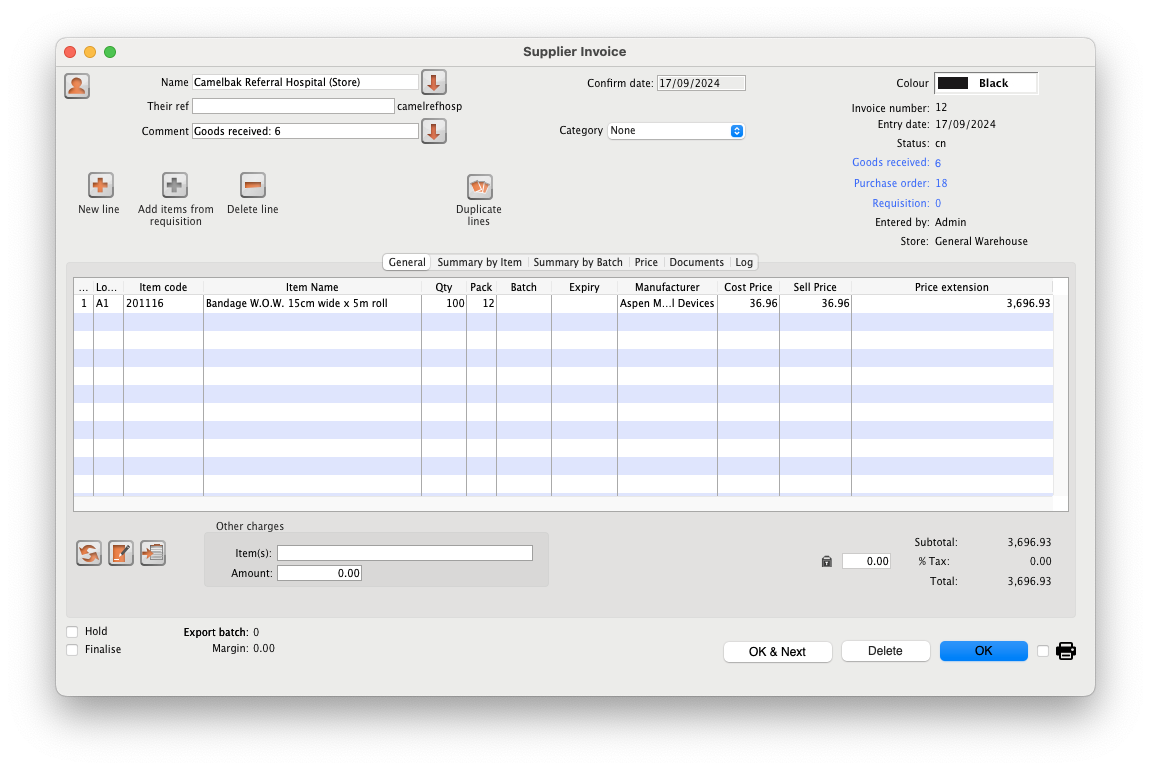The width and height of the screenshot is (1151, 770).
Task: Click the Duplicate lines icon
Action: coord(479,187)
